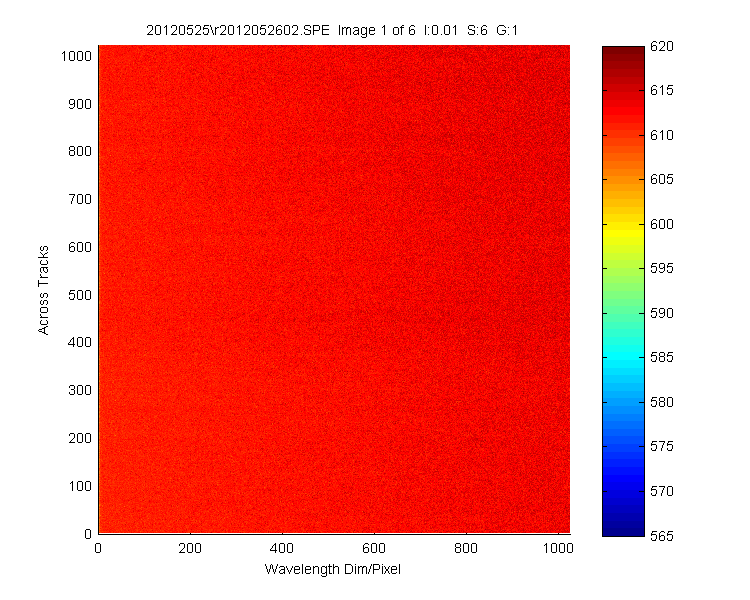
Task: Click the 'Wavelength Dim/Pixel' x-axis label
Action: [x=332, y=569]
